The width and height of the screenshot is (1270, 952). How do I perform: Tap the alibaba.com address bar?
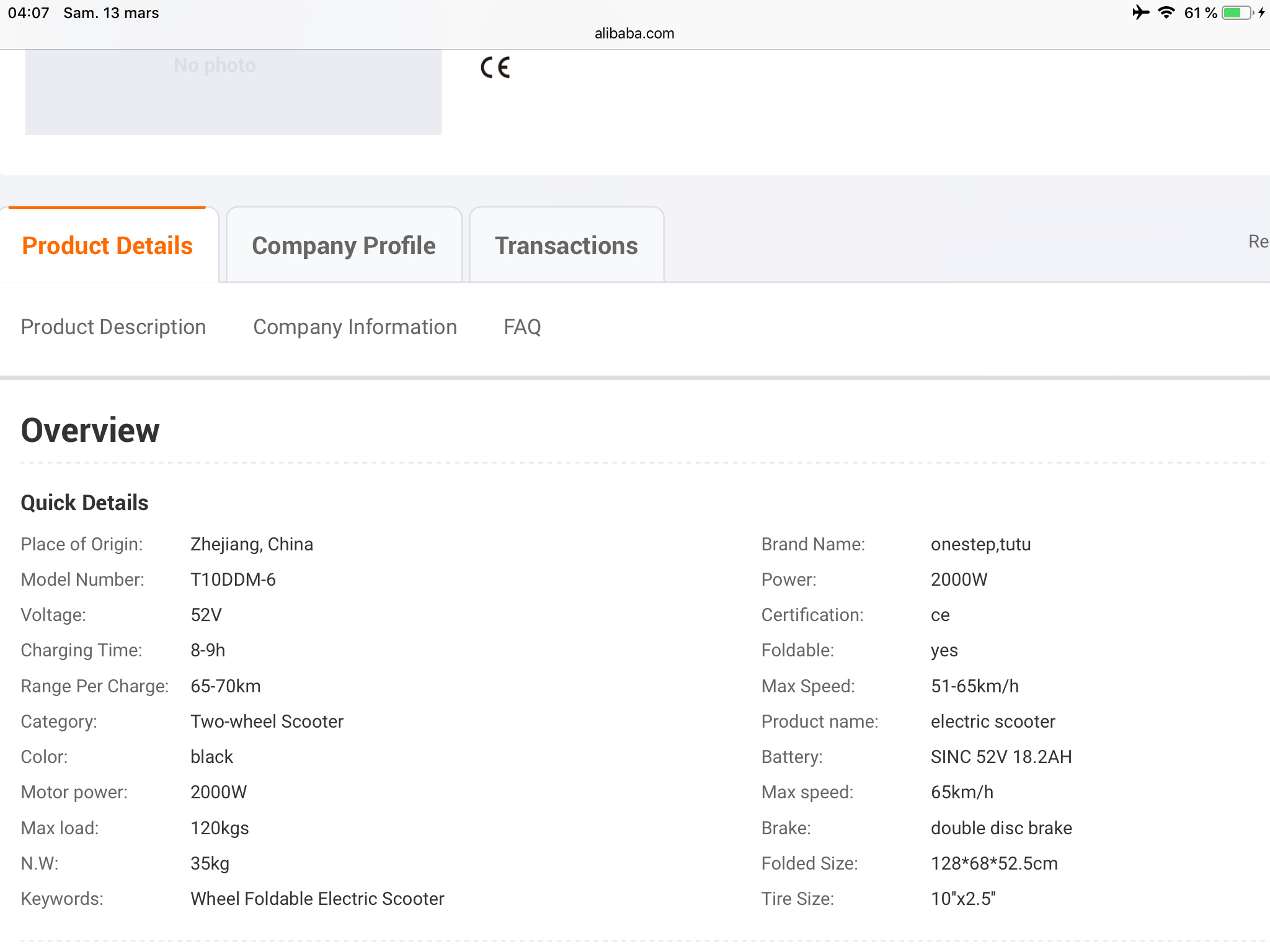tap(634, 33)
